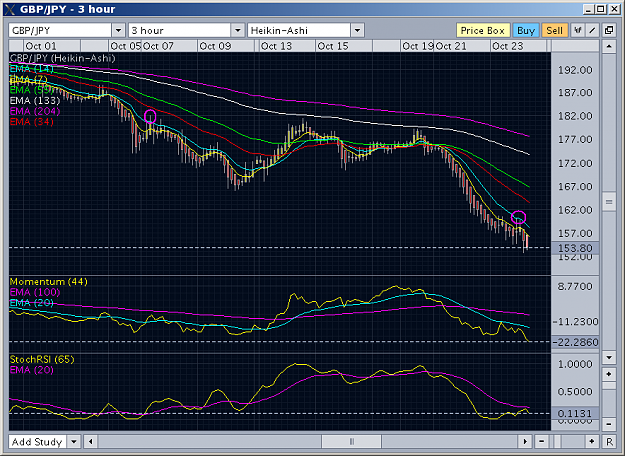Viewport: 625px width, 456px height.
Task: Click the 162.00 price axis label
Action: [575, 210]
